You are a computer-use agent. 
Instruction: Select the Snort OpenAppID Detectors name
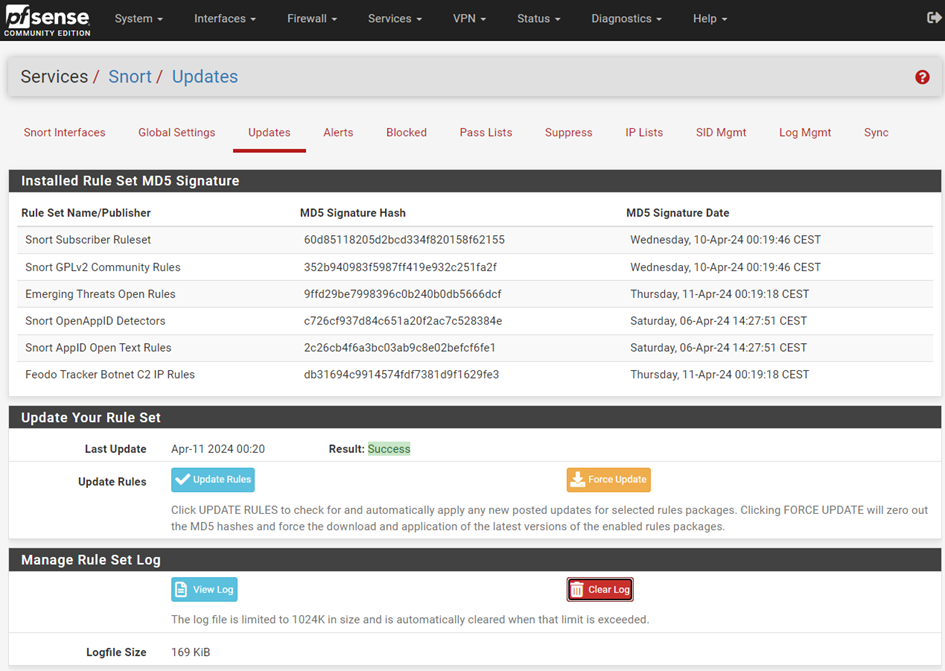tap(95, 321)
